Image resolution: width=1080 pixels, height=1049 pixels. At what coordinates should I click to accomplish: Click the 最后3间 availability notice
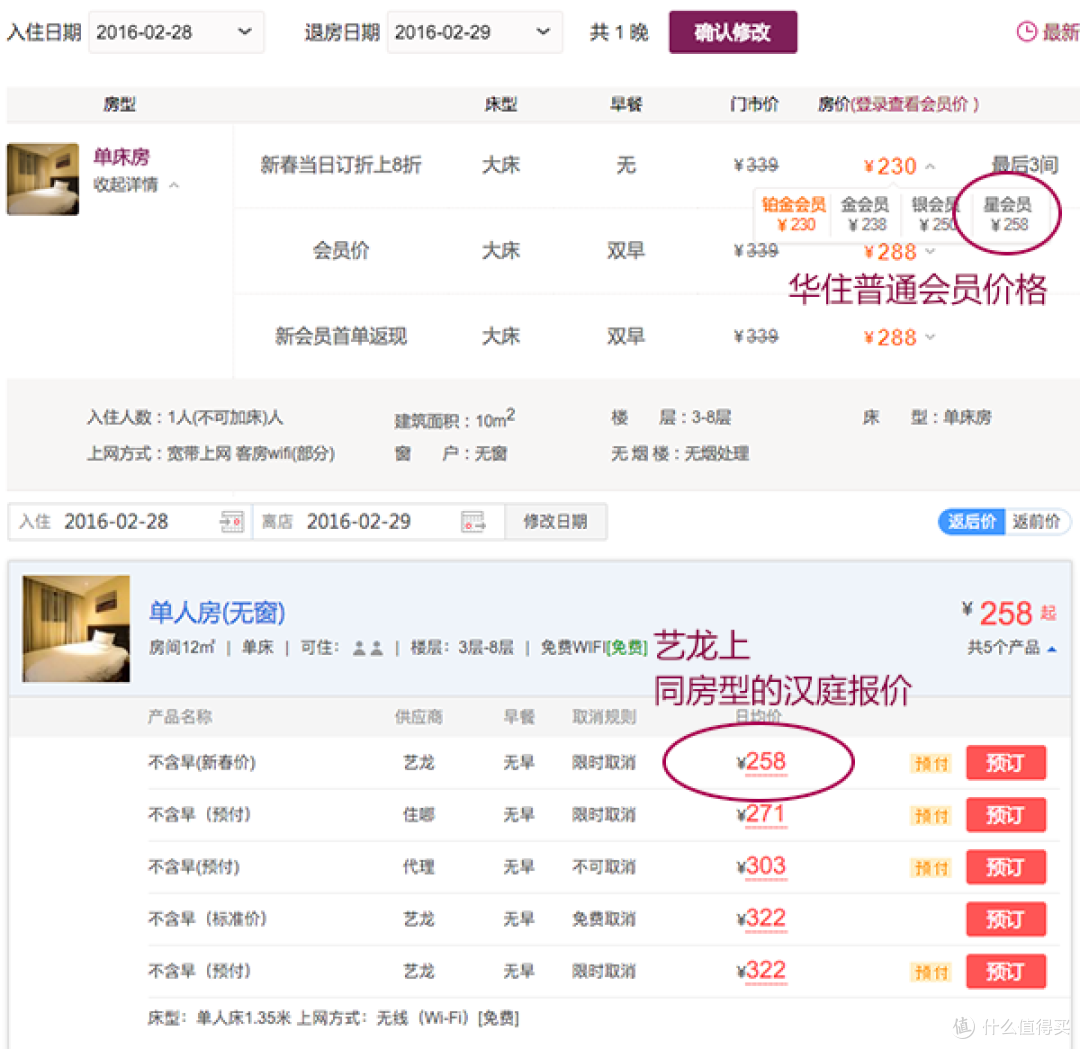[1025, 165]
